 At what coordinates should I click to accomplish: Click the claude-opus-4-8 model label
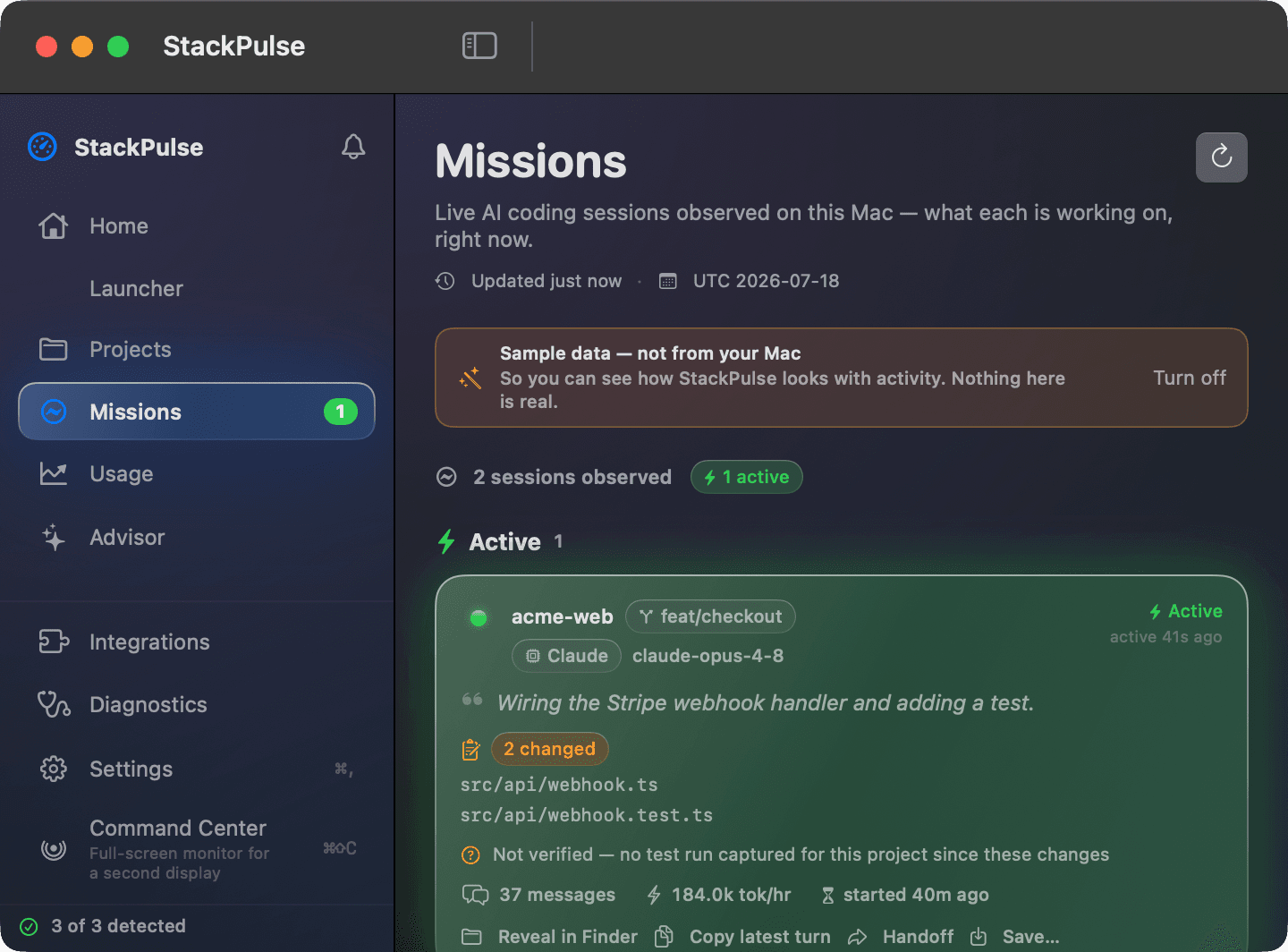(708, 656)
